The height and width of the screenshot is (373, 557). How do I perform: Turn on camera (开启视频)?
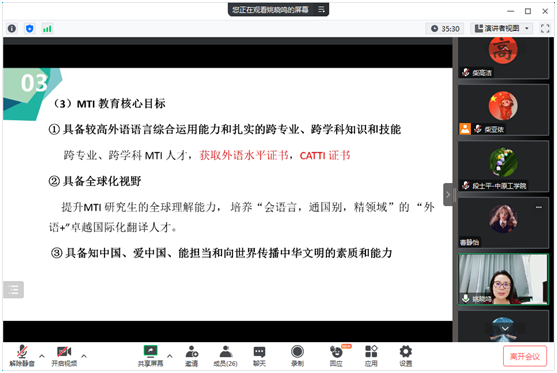[64, 356]
